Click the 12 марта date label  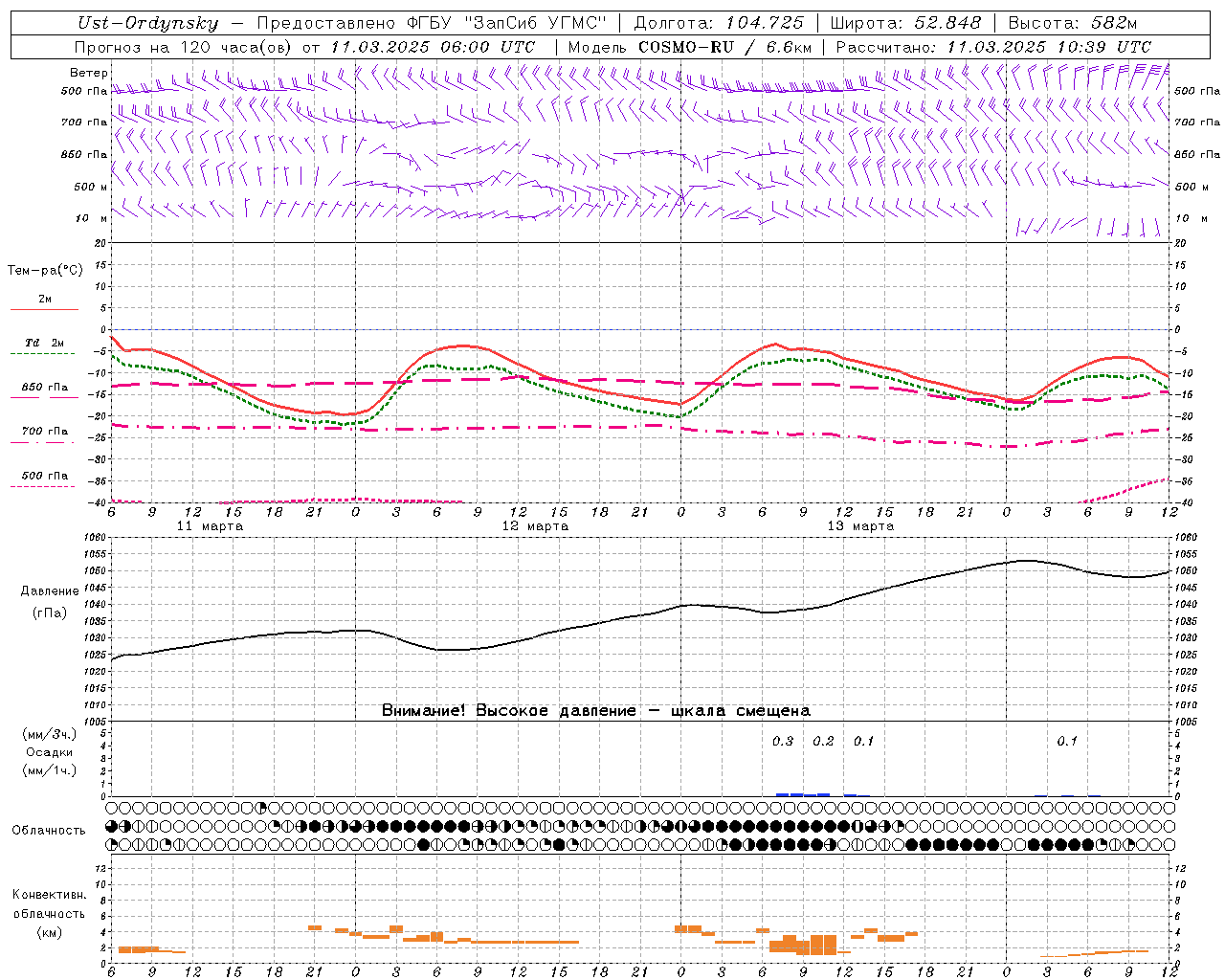[535, 526]
